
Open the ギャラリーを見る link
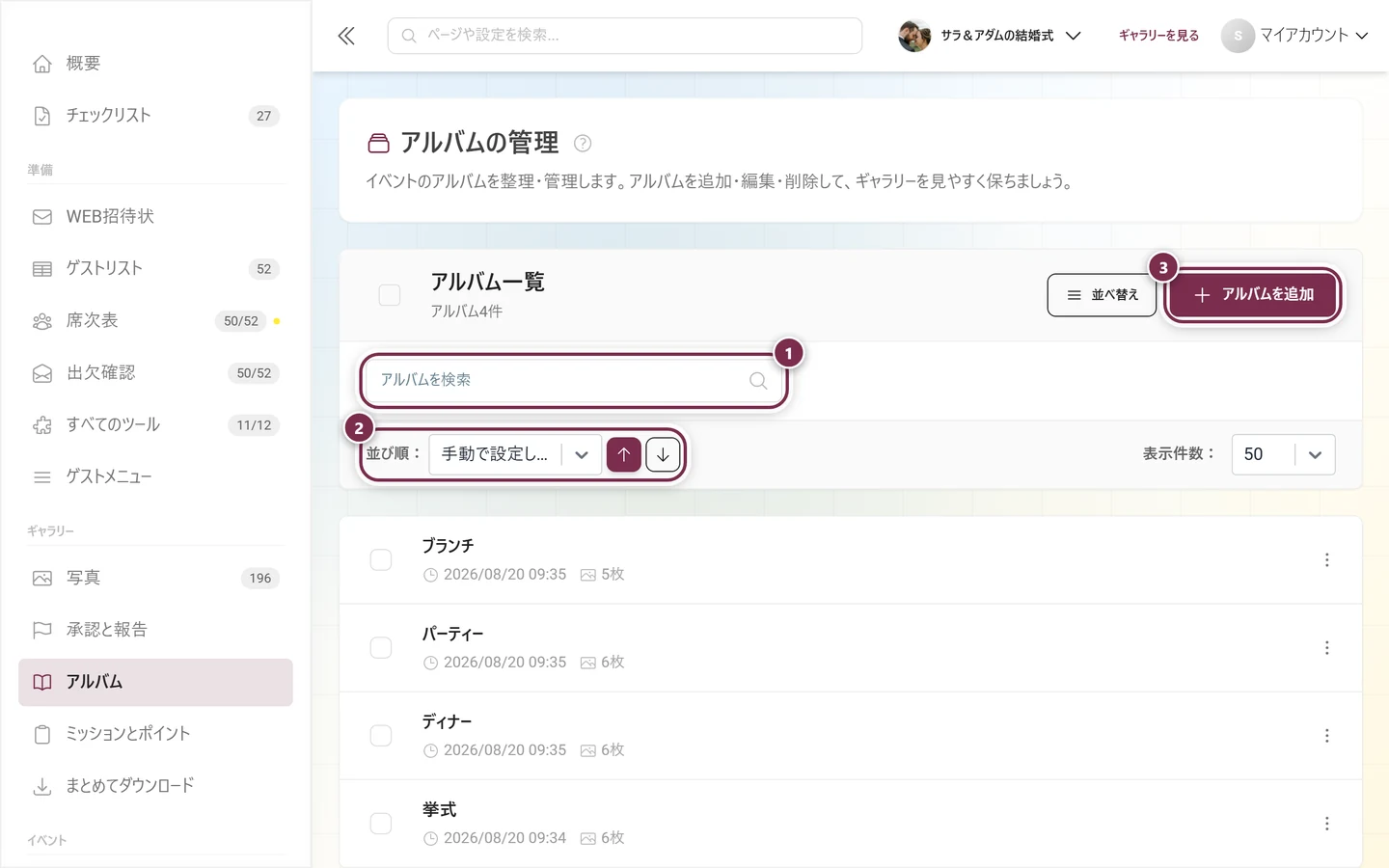(1158, 36)
